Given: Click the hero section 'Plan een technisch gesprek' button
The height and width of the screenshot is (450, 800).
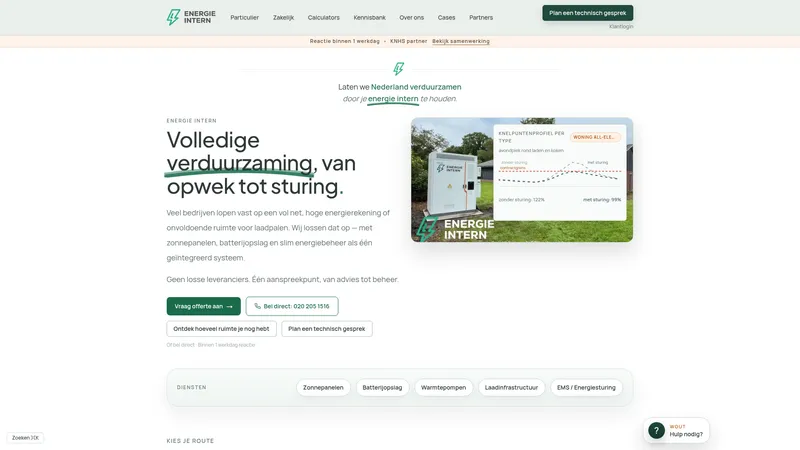Looking at the screenshot, I should 327,329.
